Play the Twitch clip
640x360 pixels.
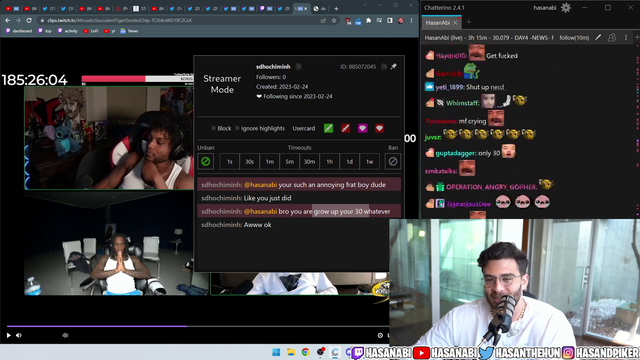[x=9, y=336]
